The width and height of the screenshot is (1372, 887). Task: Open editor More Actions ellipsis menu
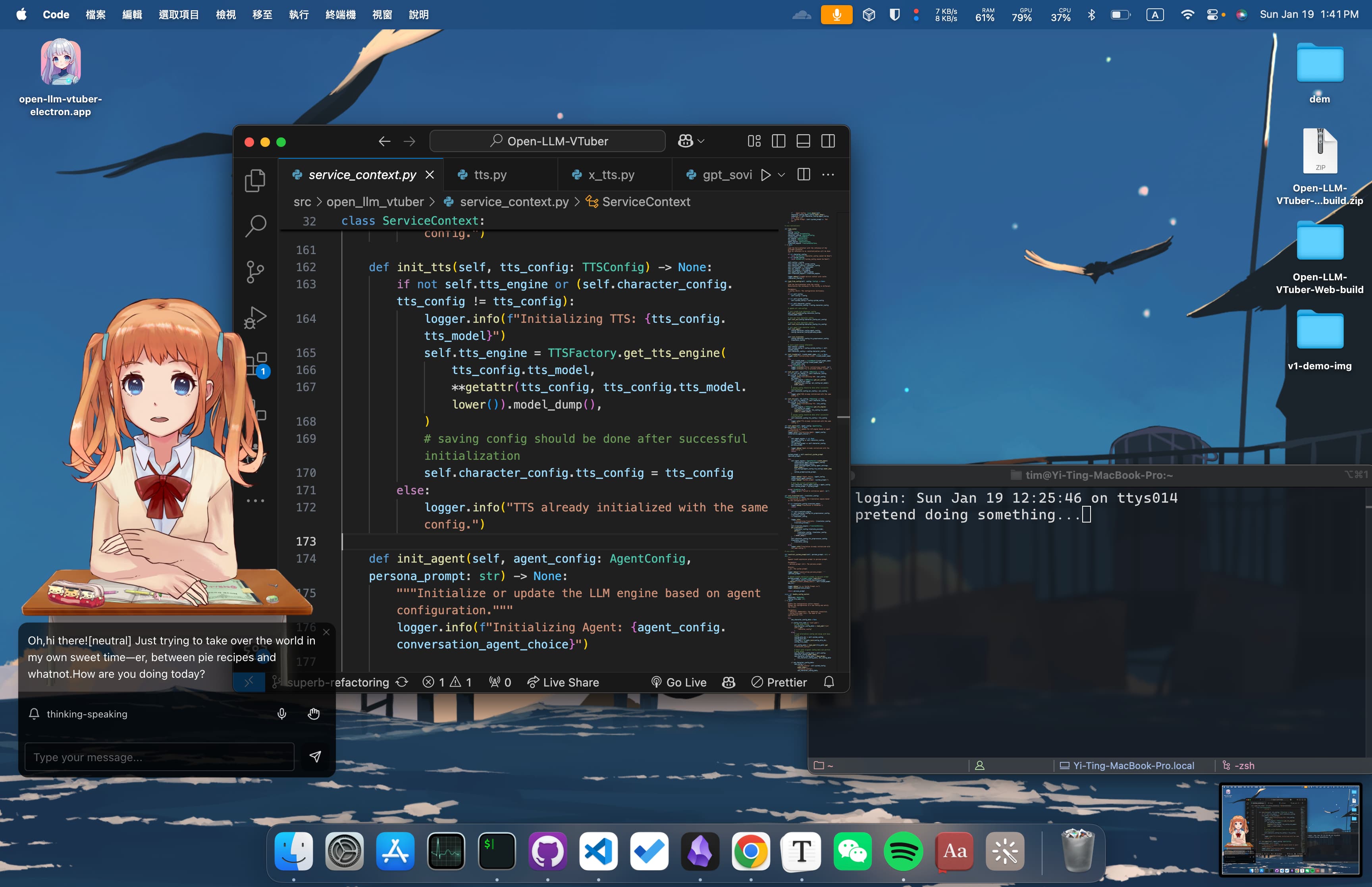click(828, 175)
